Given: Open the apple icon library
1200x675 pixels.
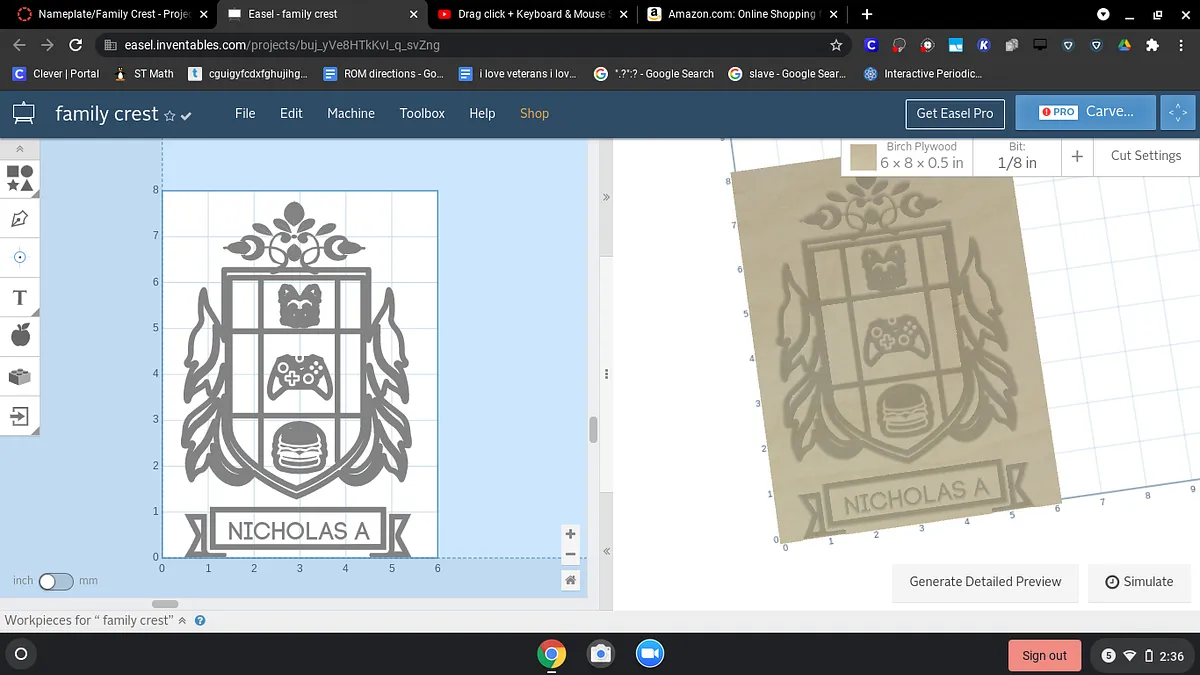Looking at the screenshot, I should [x=20, y=336].
